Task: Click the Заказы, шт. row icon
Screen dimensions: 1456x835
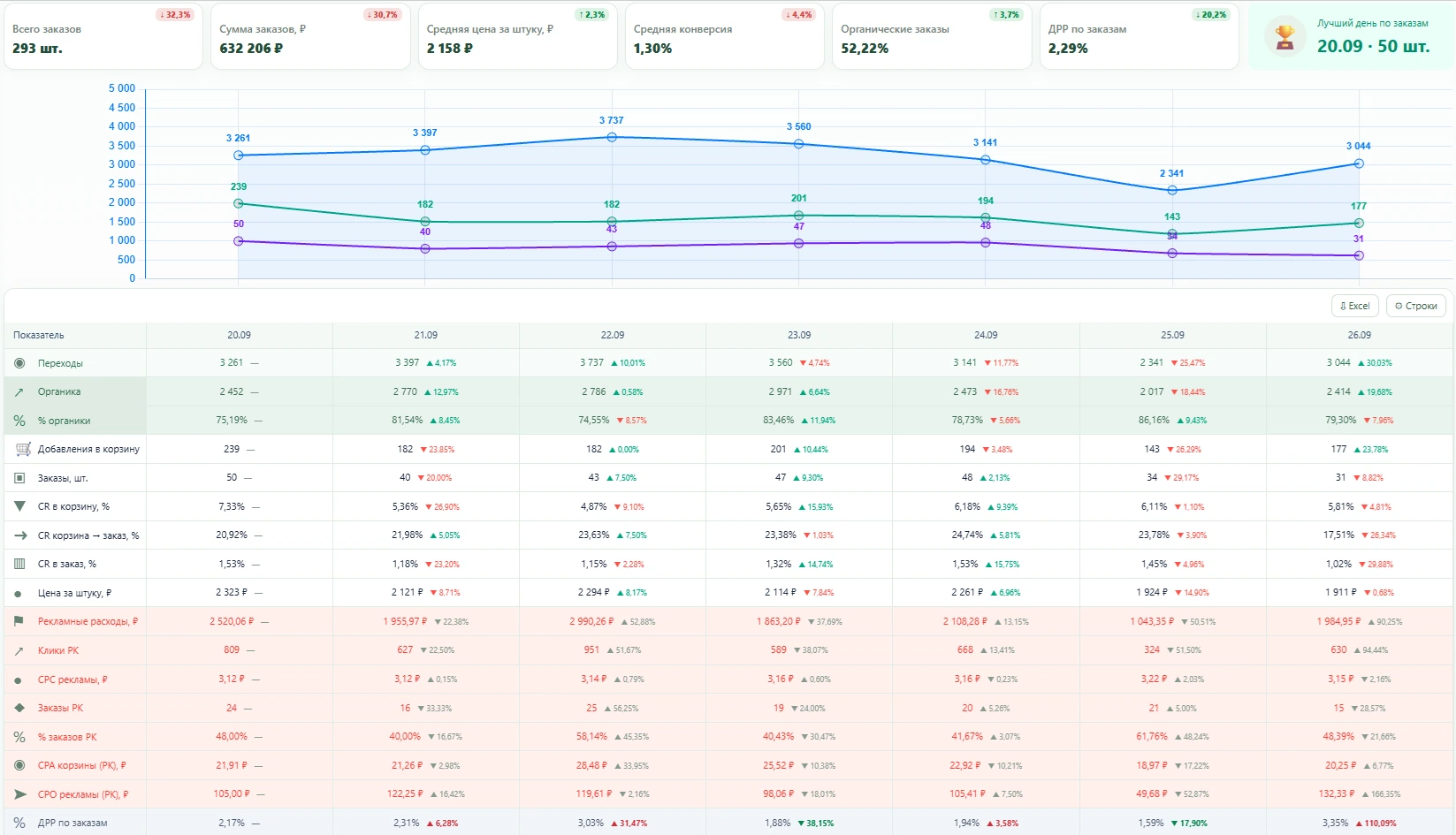Action: coord(19,478)
